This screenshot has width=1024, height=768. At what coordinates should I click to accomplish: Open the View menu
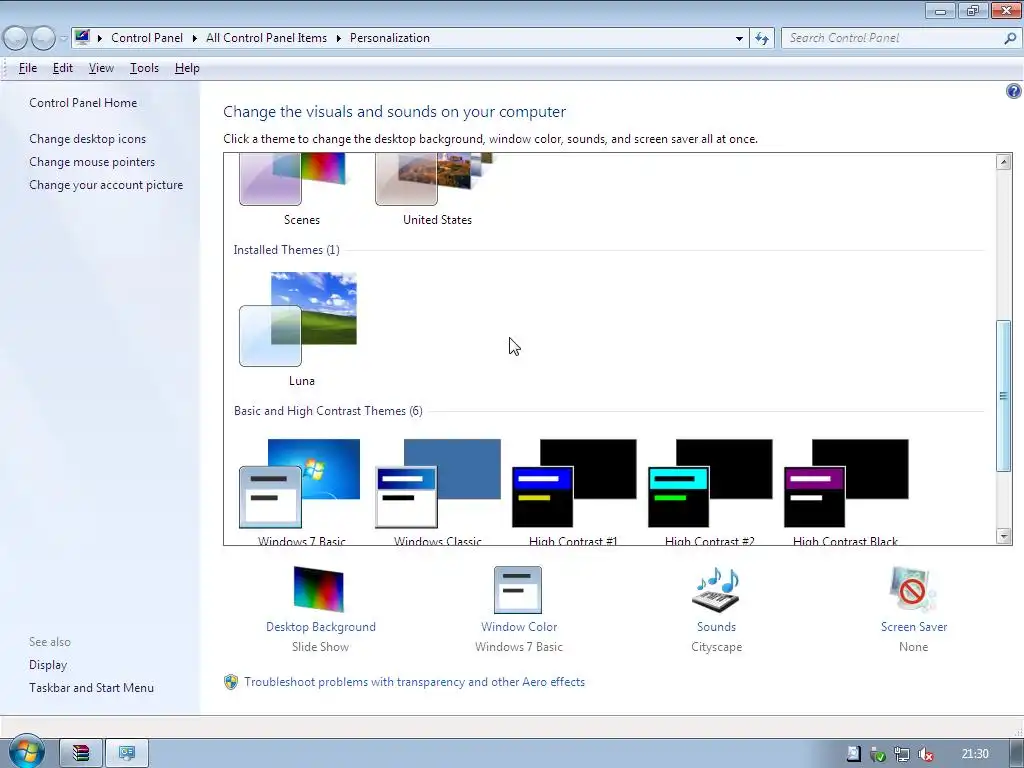[101, 68]
